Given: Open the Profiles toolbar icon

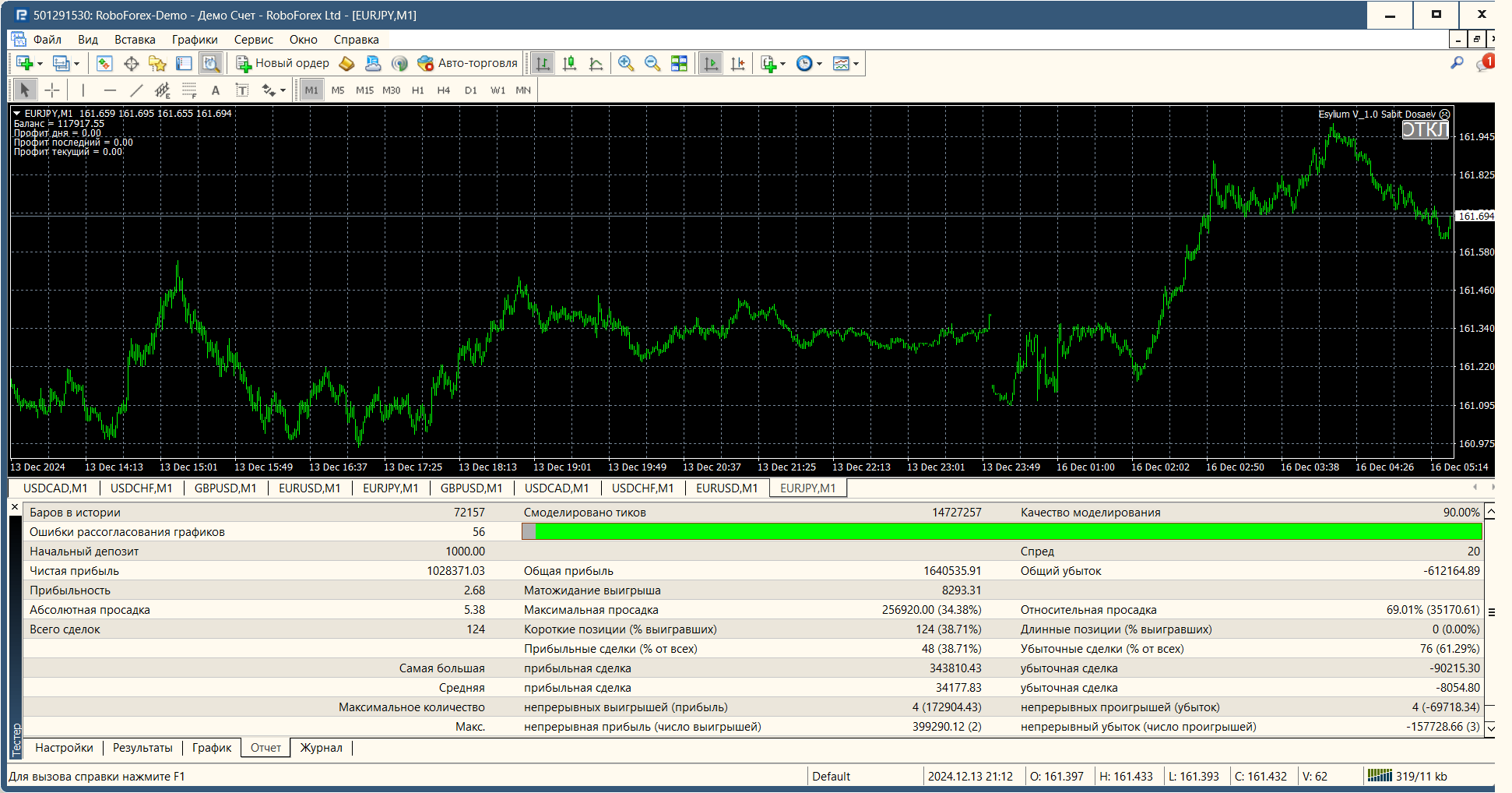Looking at the screenshot, I should click(61, 64).
